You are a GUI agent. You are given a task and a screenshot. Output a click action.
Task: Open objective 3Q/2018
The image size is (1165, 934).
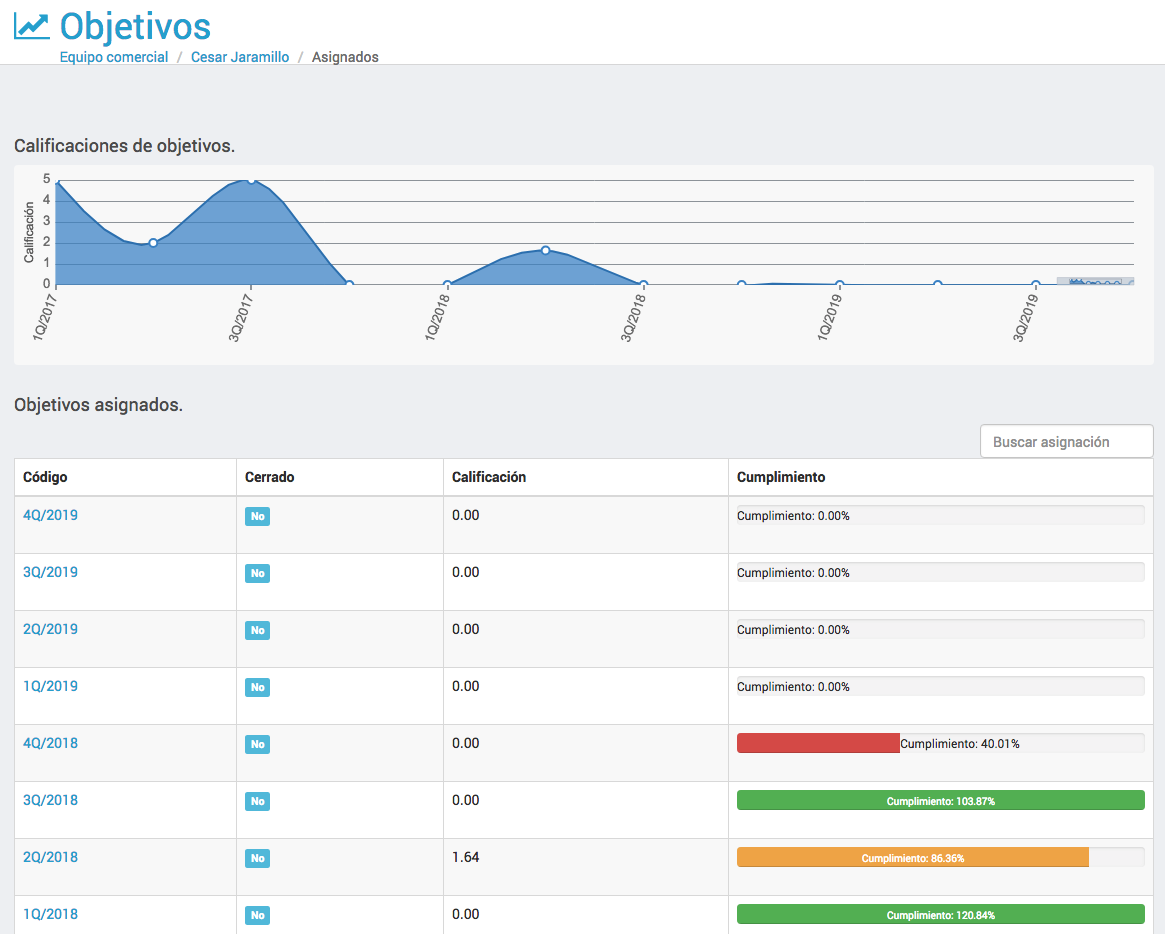point(51,800)
